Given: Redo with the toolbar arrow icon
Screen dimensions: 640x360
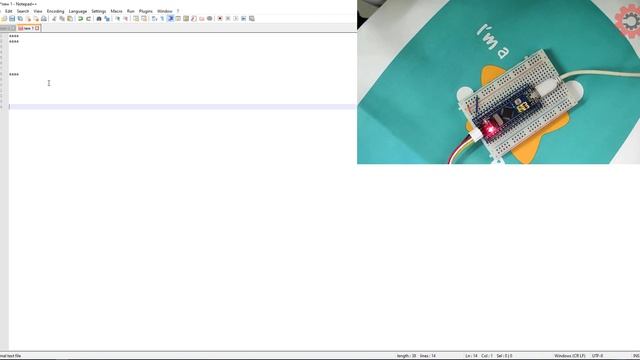Looking at the screenshot, I should coord(88,18).
